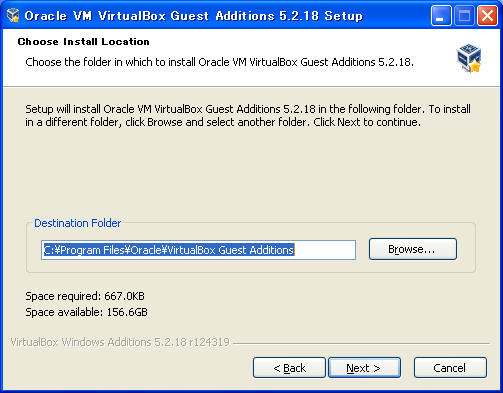
Task: Click the title bar text "Oracle VM VirtualBox Guest Additions"
Action: (150, 16)
